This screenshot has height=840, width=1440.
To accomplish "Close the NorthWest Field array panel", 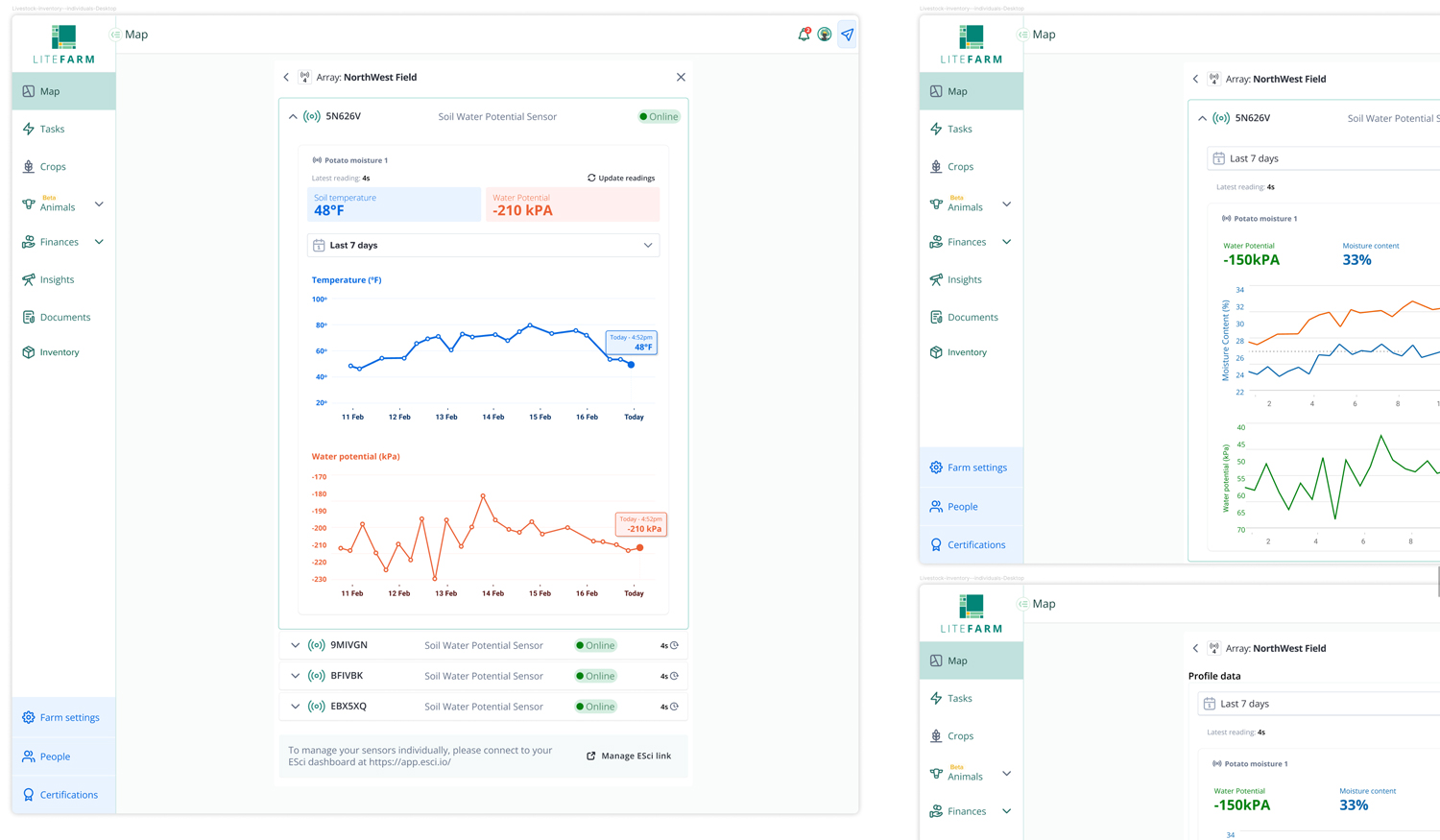I will pos(681,77).
